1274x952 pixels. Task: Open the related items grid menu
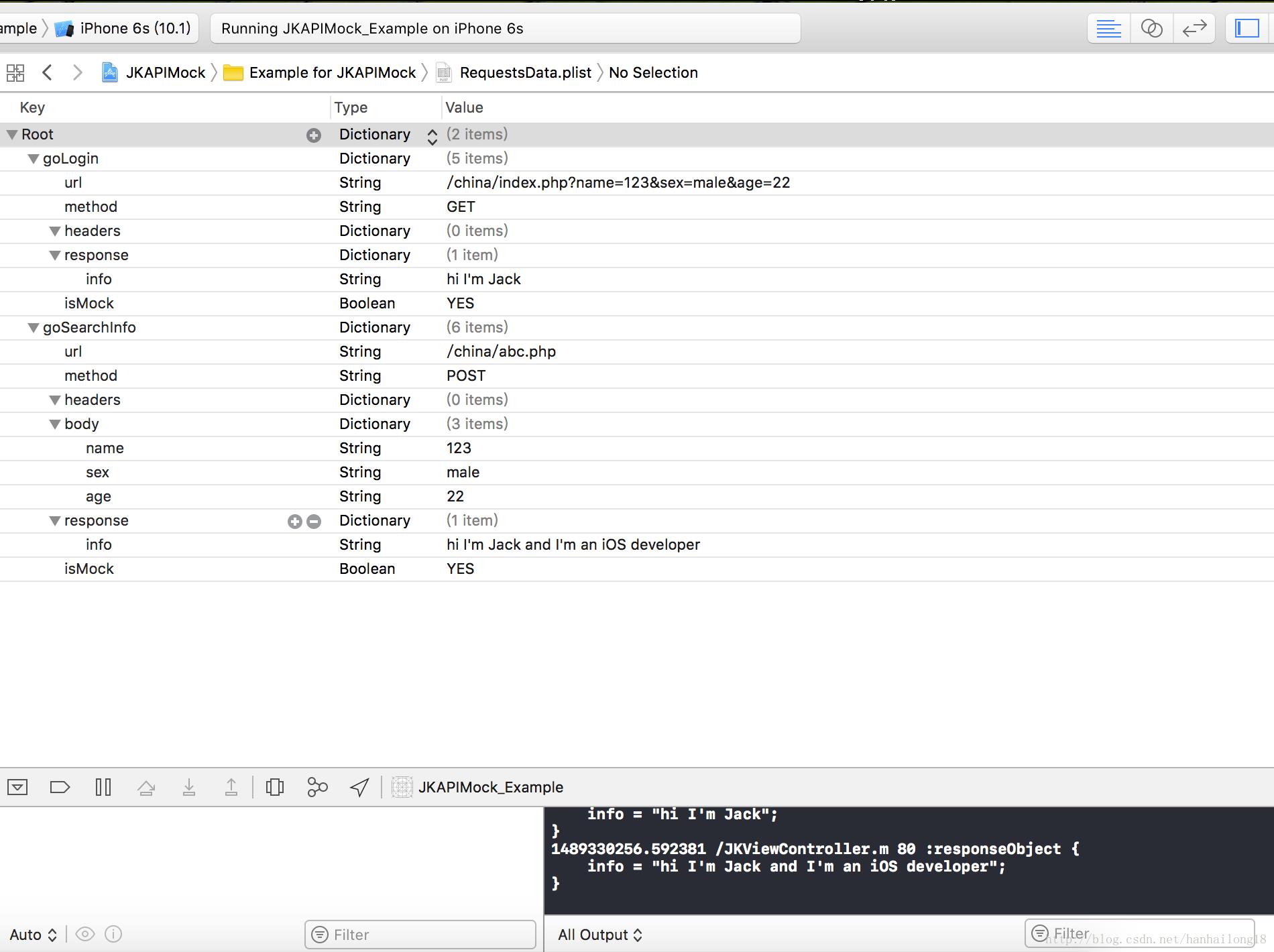pyautogui.click(x=15, y=72)
